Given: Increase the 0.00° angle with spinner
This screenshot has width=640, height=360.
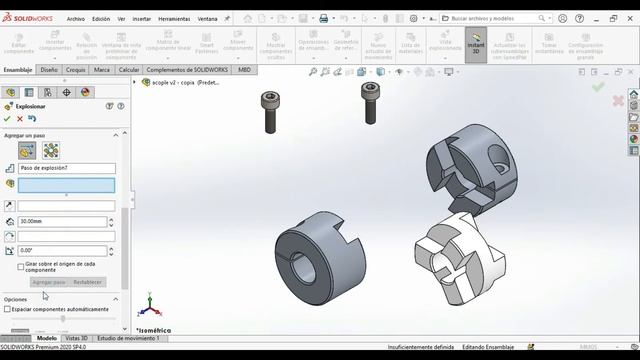Looking at the screenshot, I should click(x=111, y=248).
